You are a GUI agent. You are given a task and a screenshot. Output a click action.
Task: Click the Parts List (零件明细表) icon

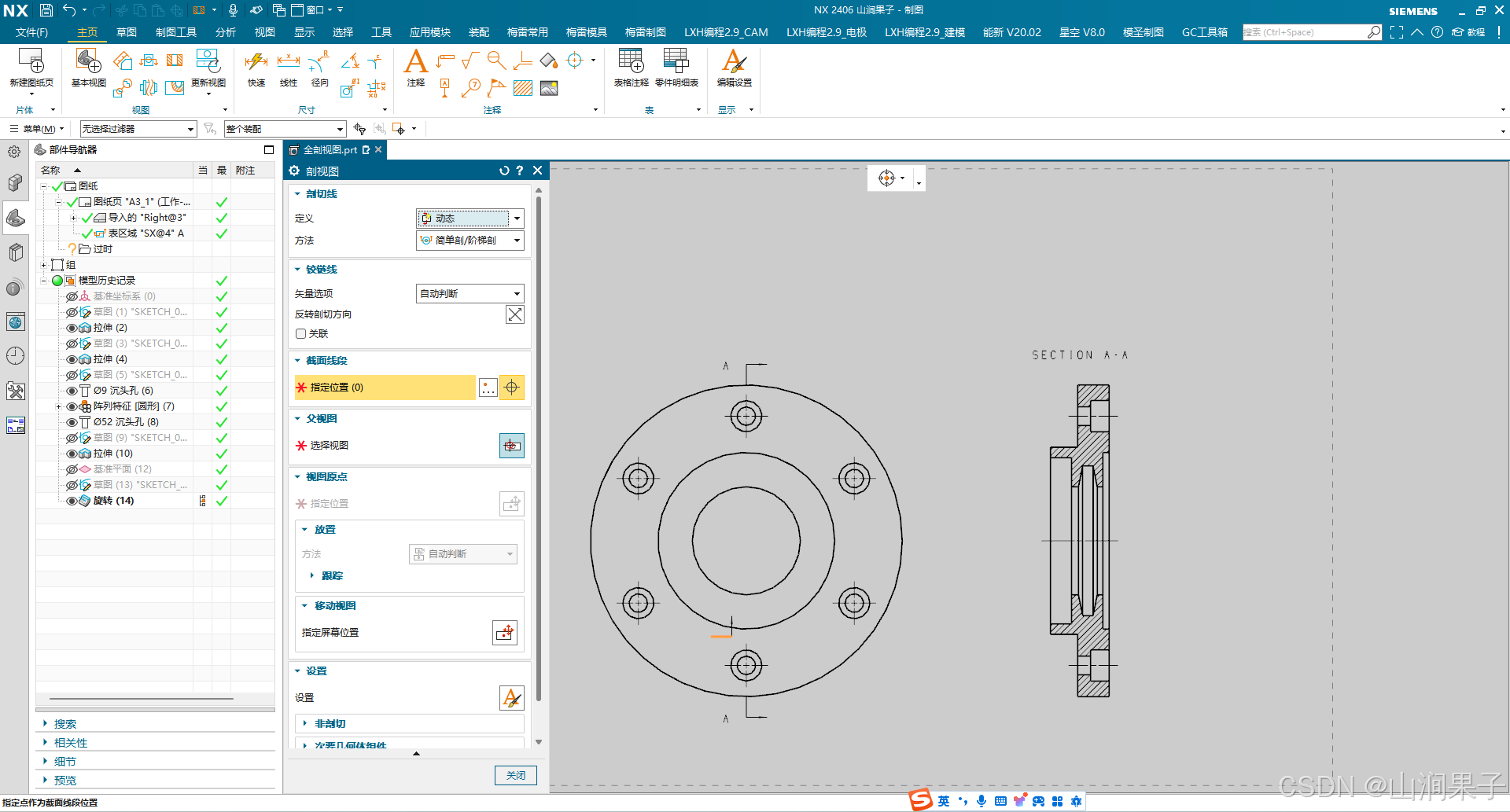pos(676,61)
